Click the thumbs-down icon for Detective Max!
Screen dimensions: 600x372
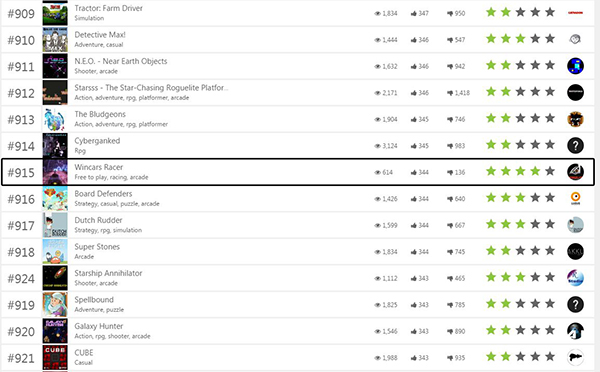point(450,40)
